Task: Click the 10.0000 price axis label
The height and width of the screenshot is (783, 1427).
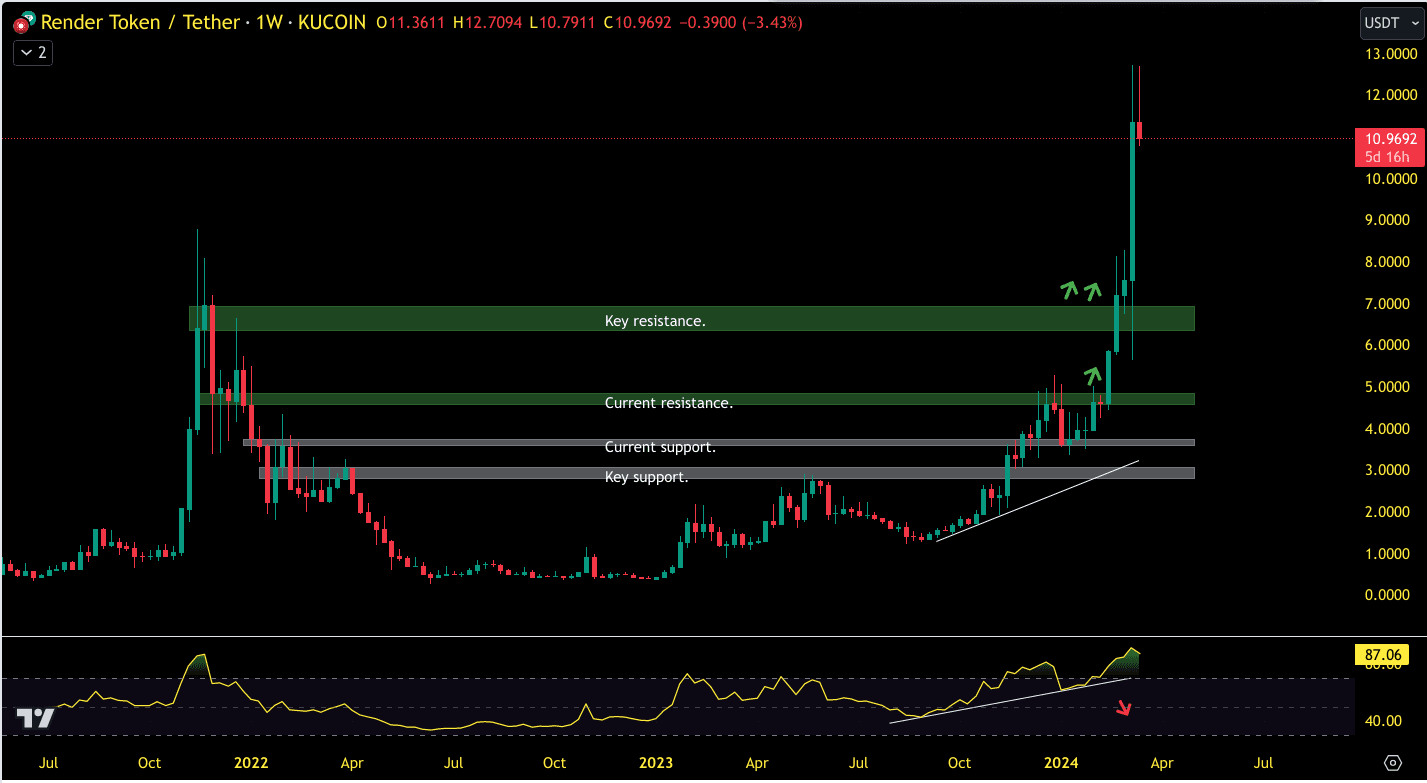Action: coord(1391,179)
